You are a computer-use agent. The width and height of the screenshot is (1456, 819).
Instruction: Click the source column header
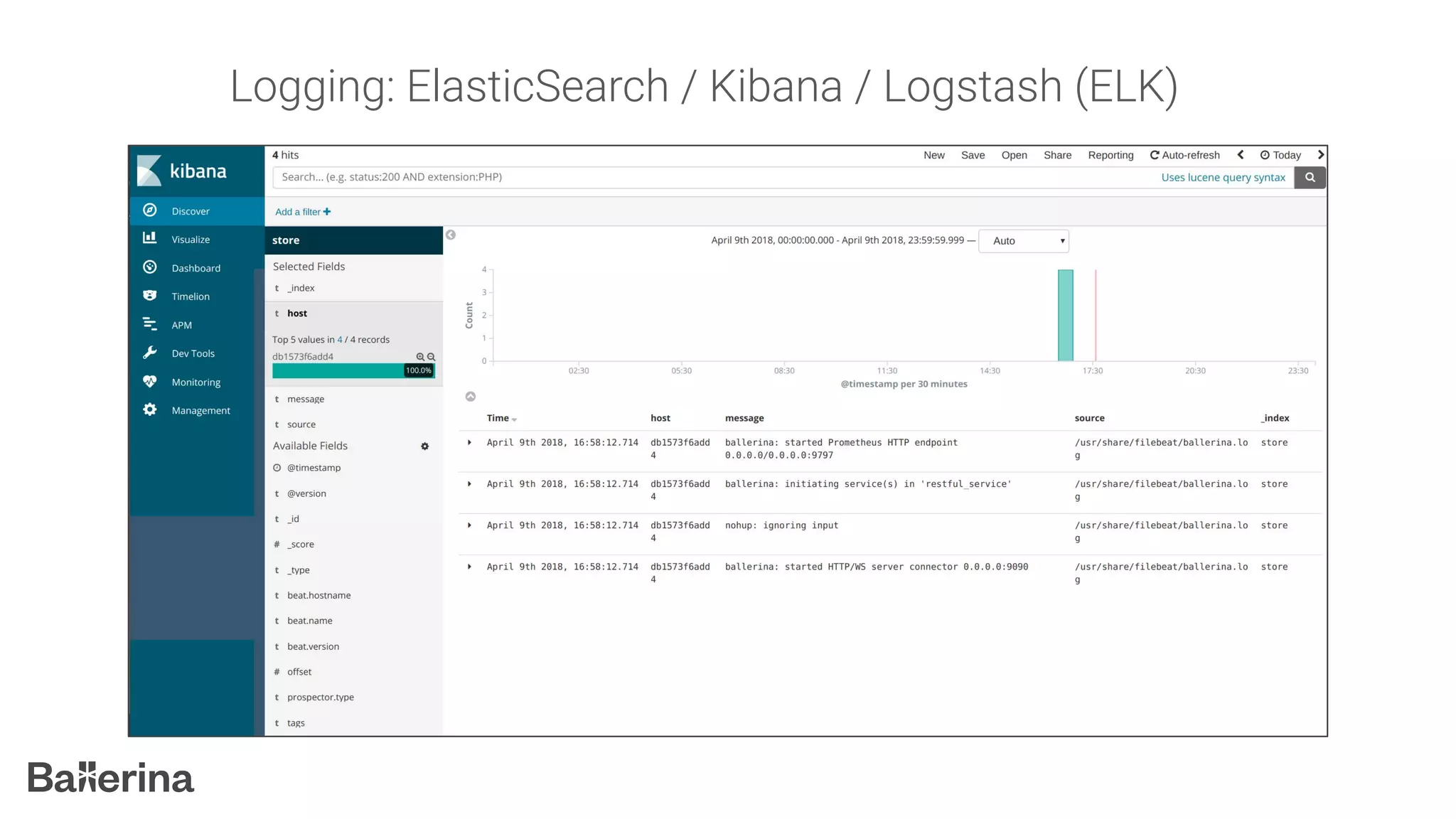[x=1089, y=418]
